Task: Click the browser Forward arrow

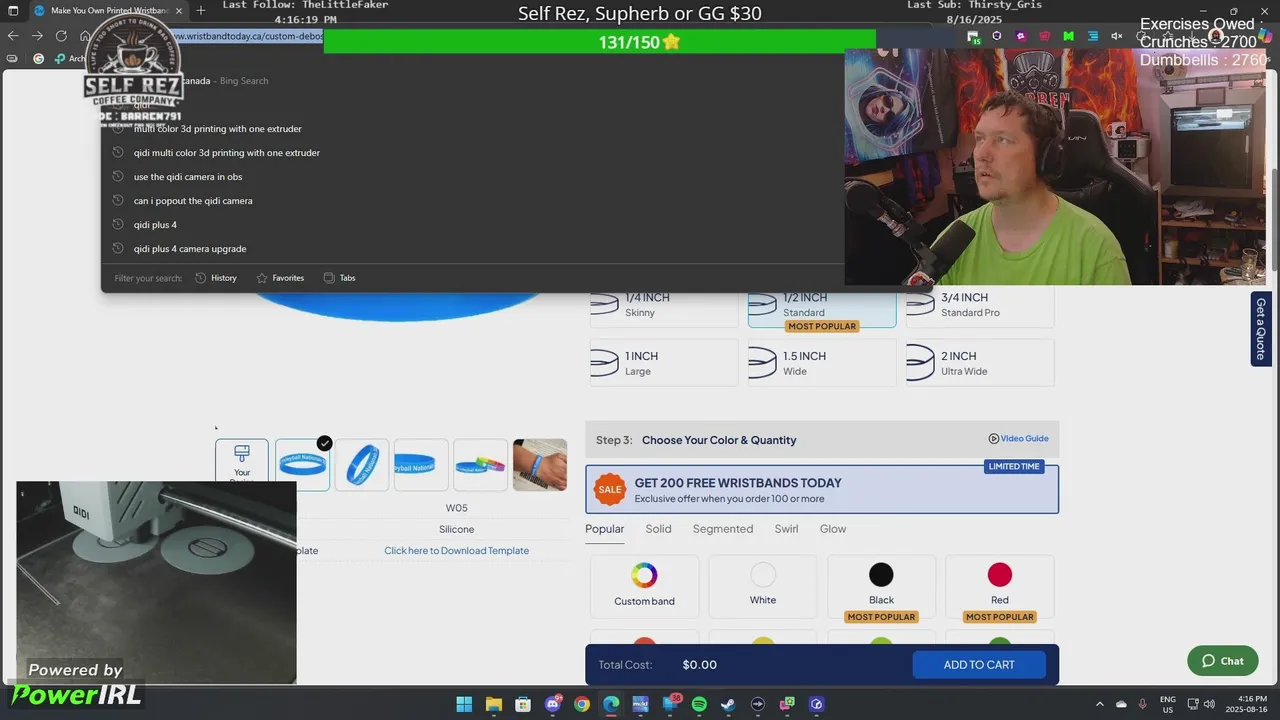Action: point(37,36)
